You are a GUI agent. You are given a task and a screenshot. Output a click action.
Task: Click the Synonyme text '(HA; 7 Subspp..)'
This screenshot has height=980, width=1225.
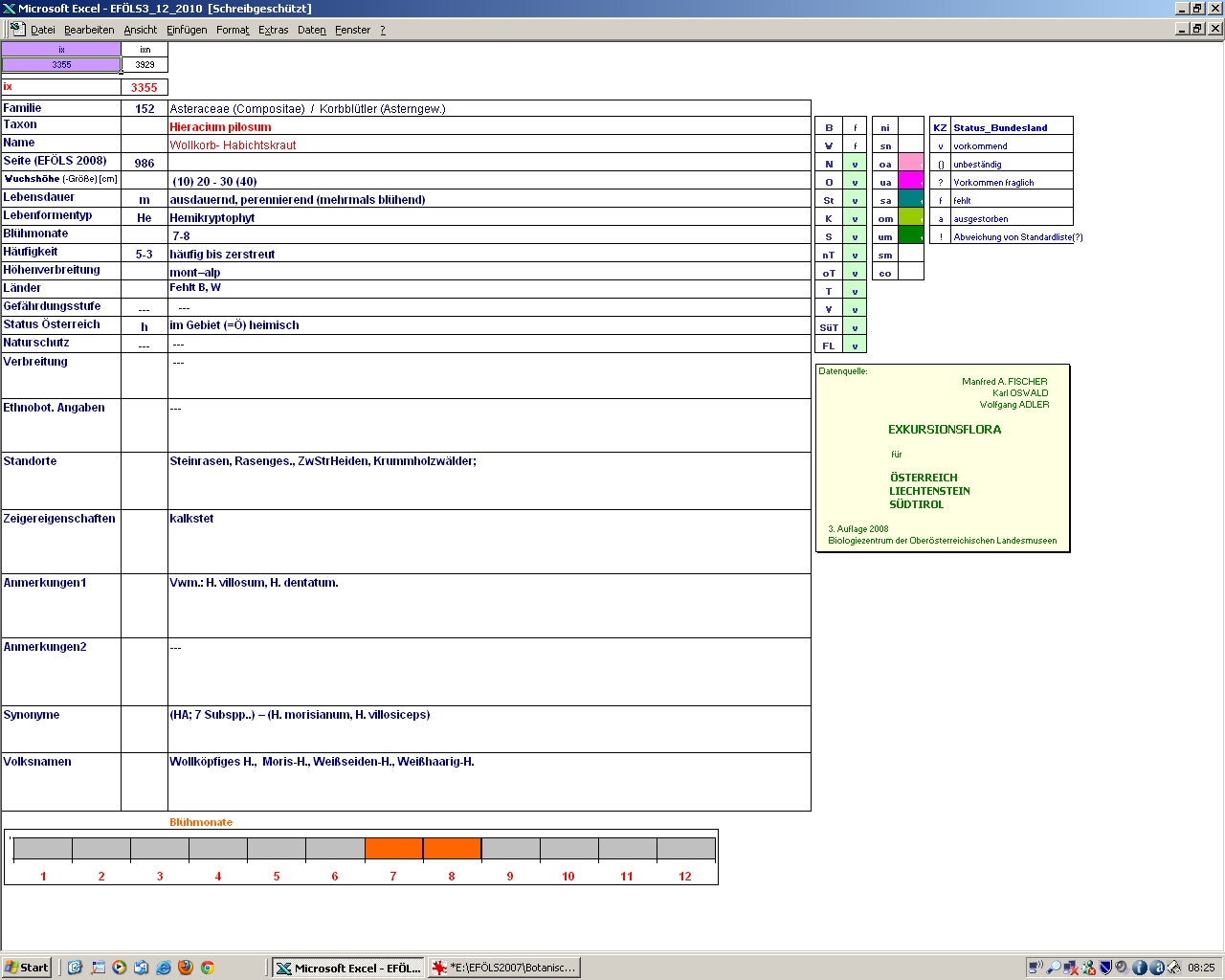[x=212, y=715]
